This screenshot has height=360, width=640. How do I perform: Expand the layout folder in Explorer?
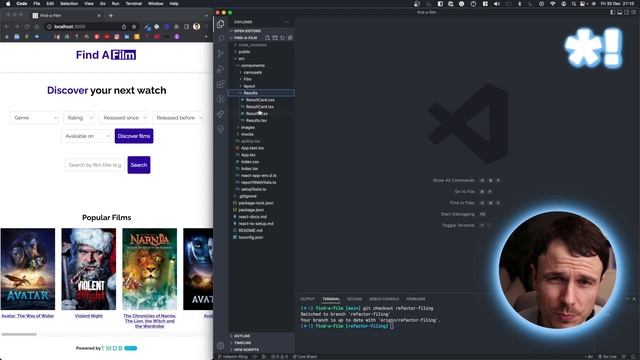pyautogui.click(x=261, y=86)
